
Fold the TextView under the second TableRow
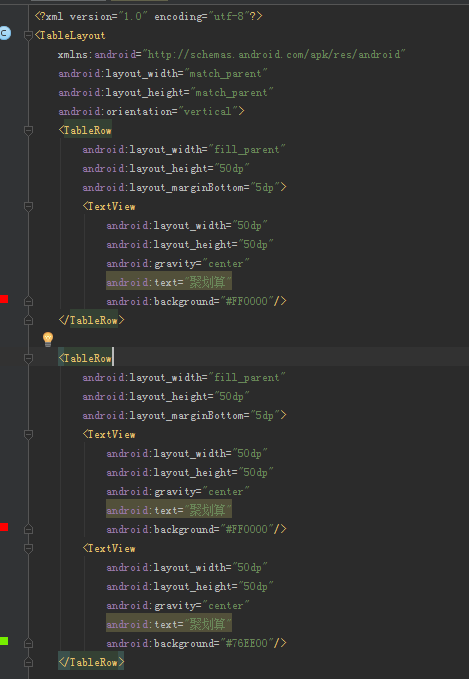click(x=29, y=434)
